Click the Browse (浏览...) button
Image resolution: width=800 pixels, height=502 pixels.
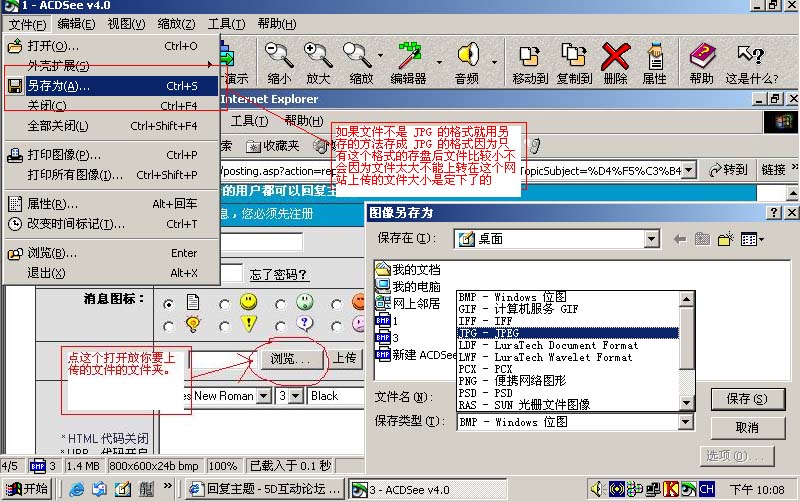click(292, 359)
